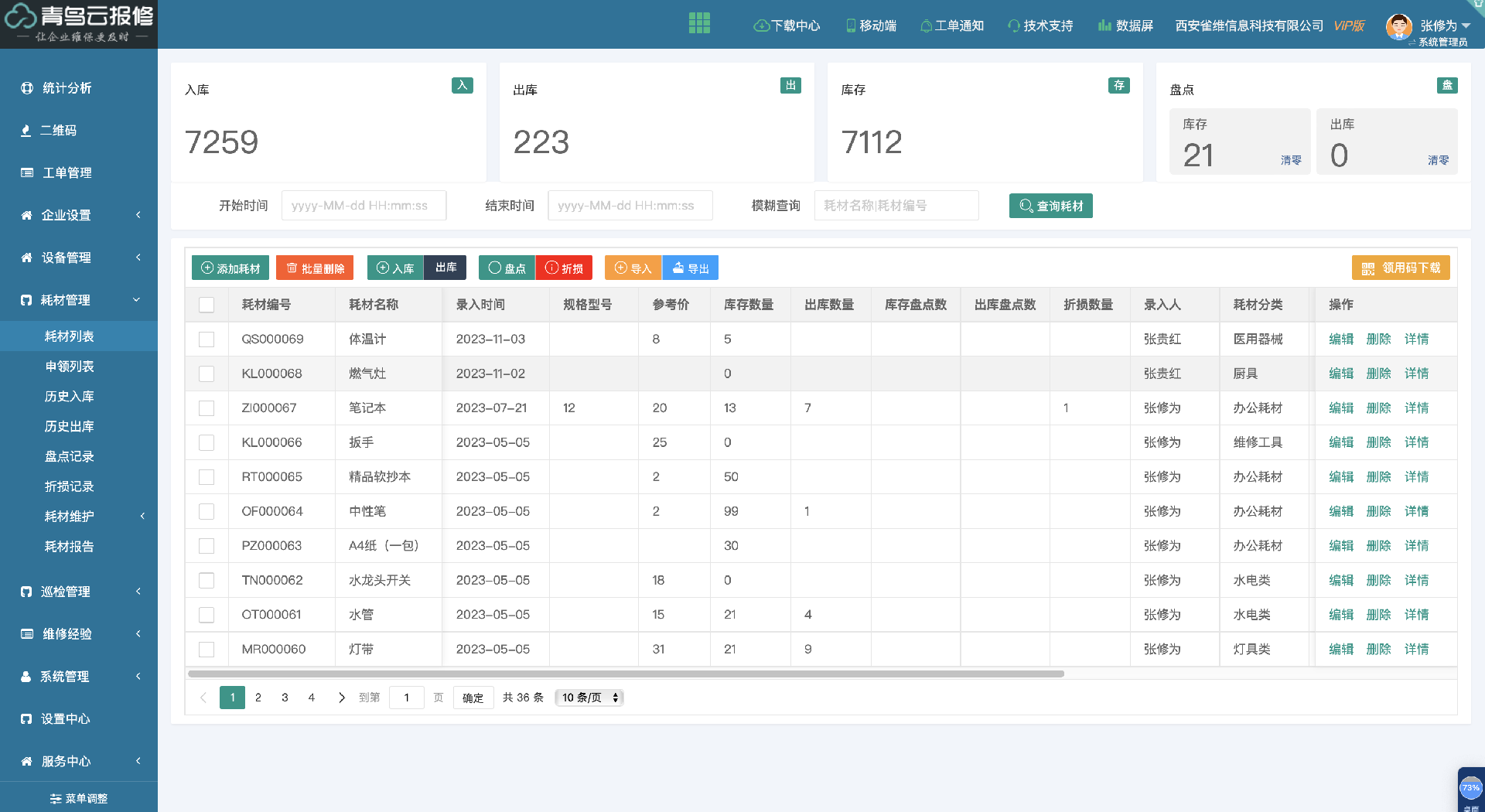Screen dimensions: 1485x812
Task: Toggle the select-all checkbox in table header
Action: [x=207, y=305]
